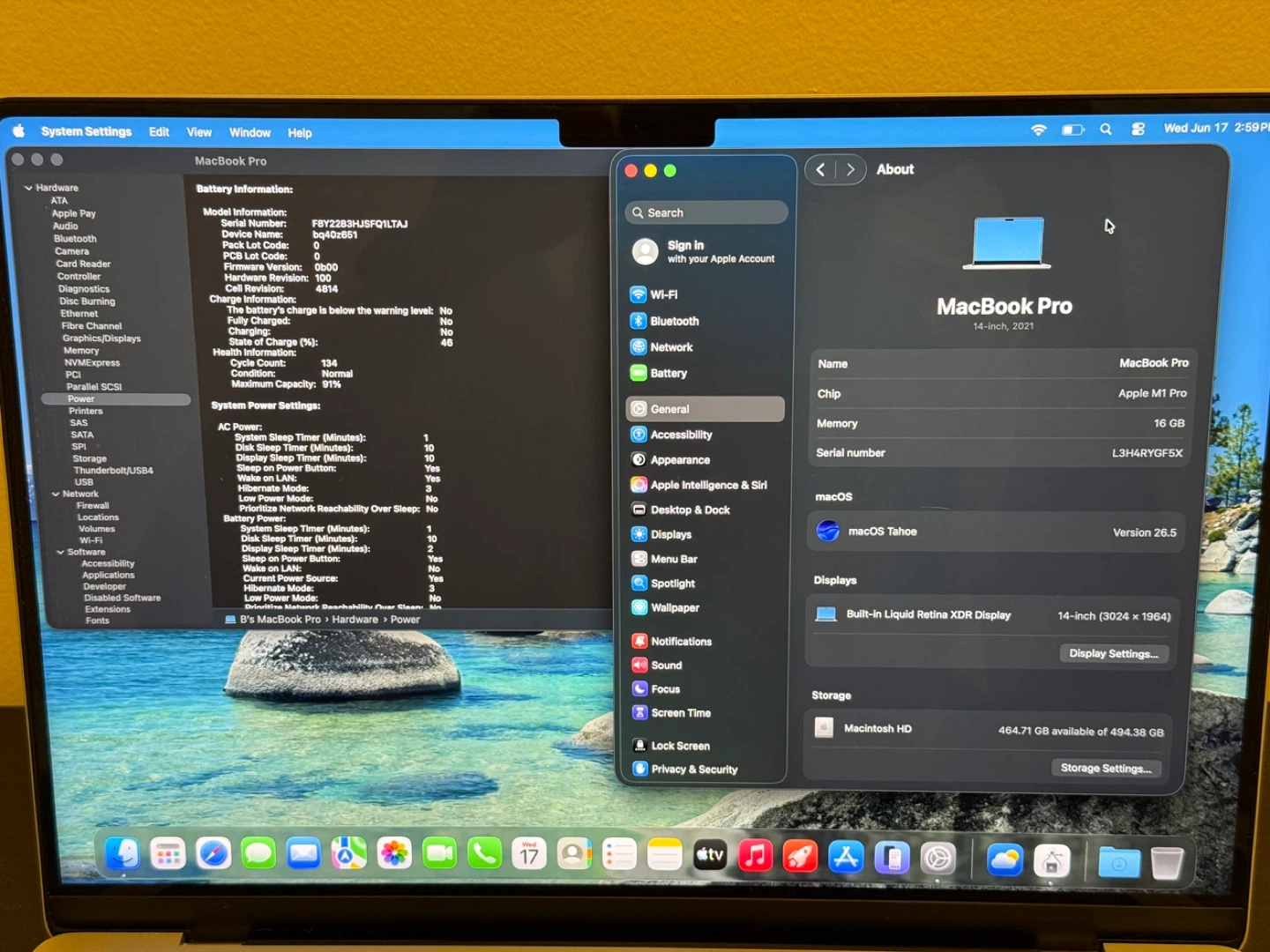Click the Name row showing MacBook Pro

pyautogui.click(x=1002, y=363)
